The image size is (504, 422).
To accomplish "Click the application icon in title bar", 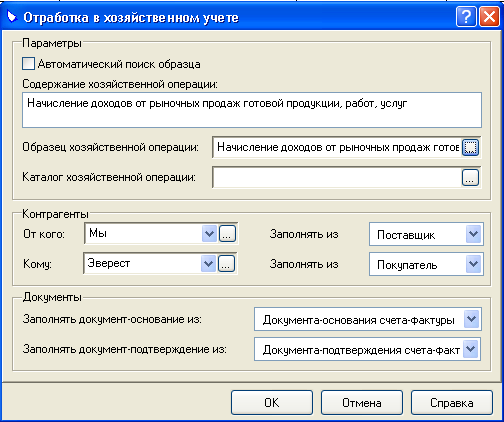I will pos(12,17).
